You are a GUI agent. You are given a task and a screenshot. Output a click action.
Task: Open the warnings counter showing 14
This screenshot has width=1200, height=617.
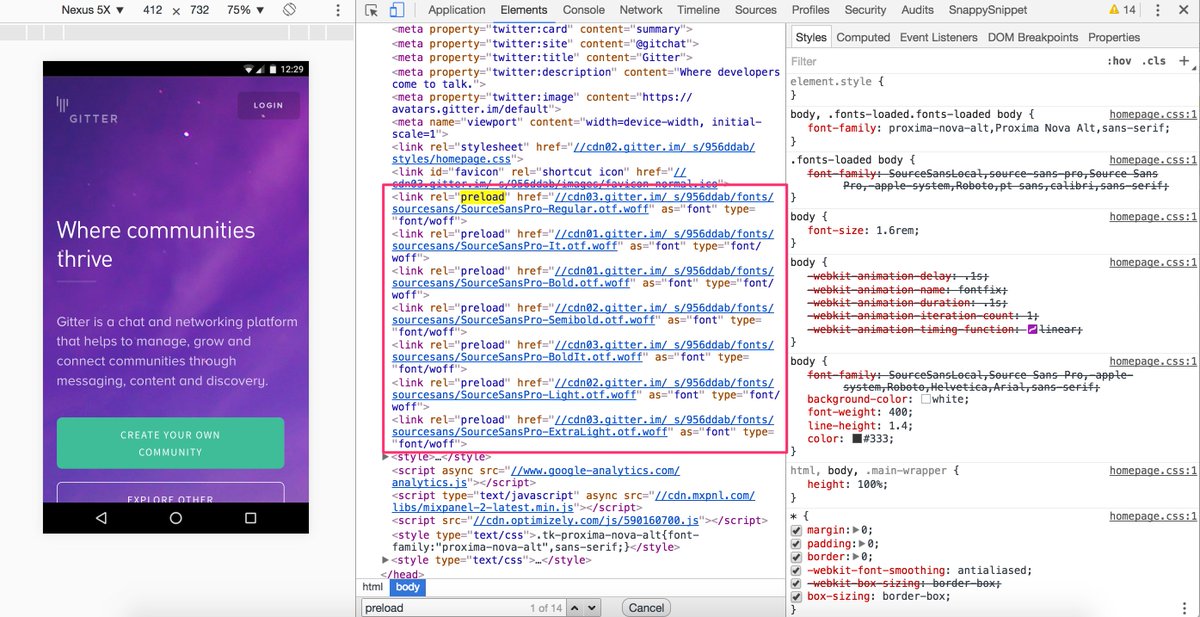click(x=1121, y=10)
